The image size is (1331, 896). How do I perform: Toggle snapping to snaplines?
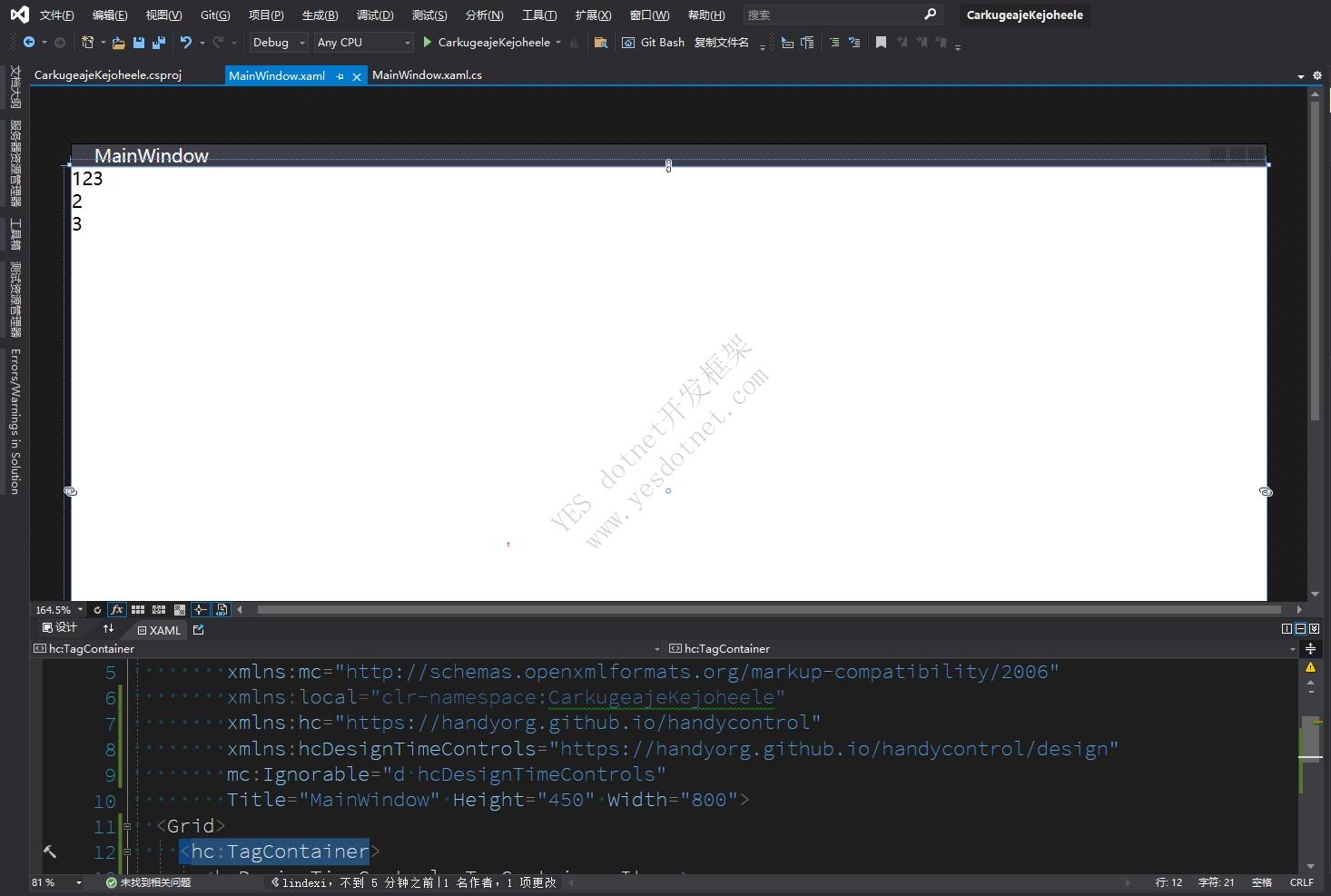pyautogui.click(x=201, y=610)
